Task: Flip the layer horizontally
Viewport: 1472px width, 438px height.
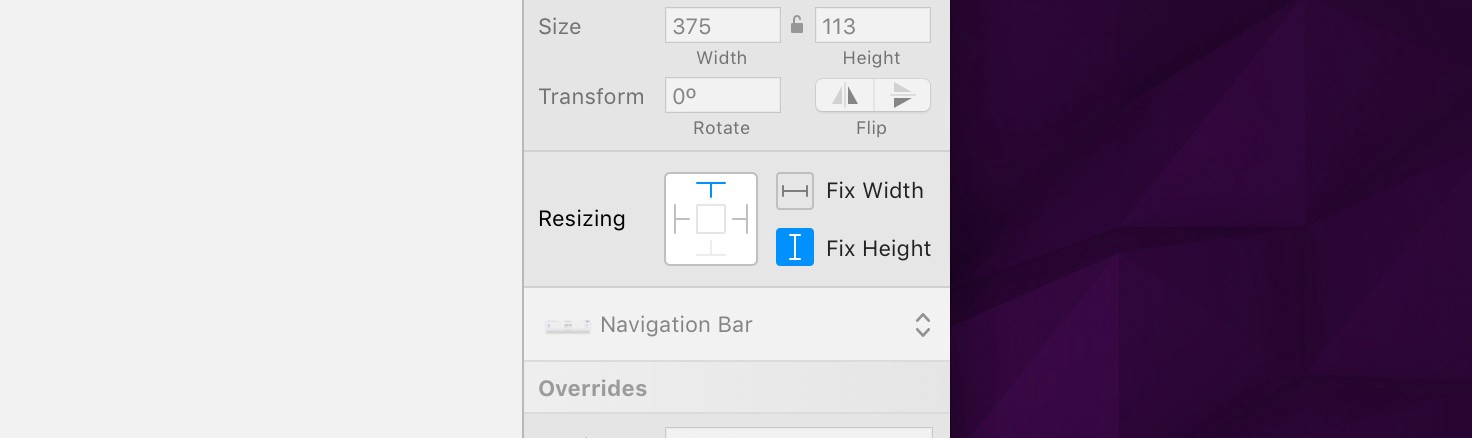Action: tap(845, 95)
